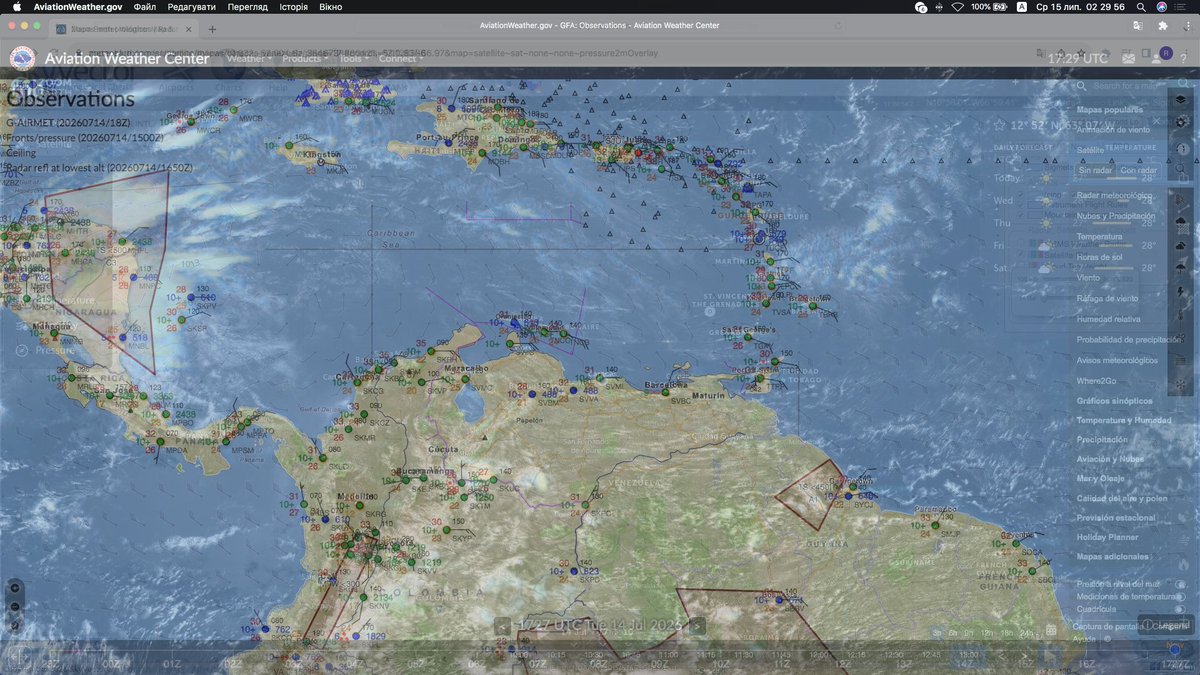Jump to 16Z on the timeline
The image size is (1200, 675).
(1086, 664)
